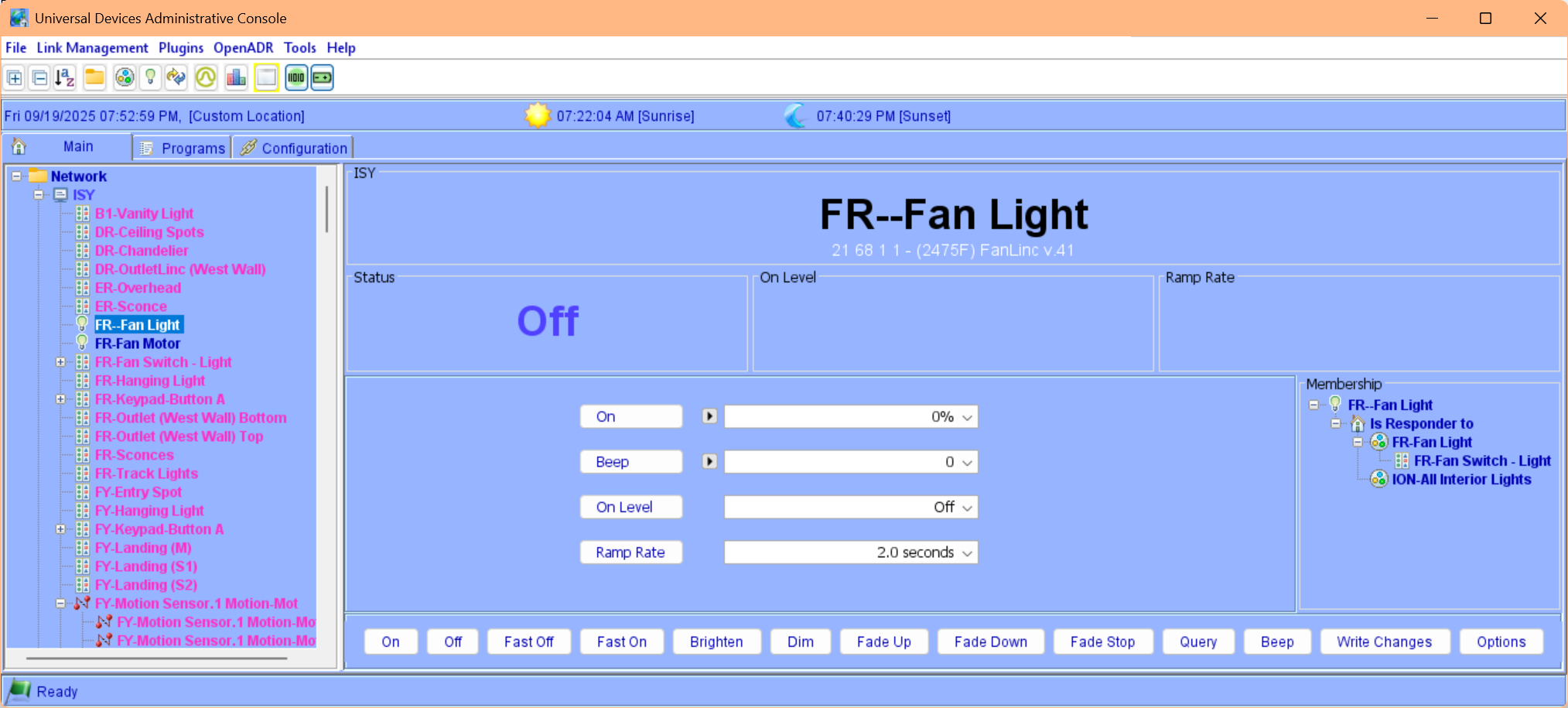Click the Write Changes button
The height and width of the screenshot is (708, 1568).
click(x=1384, y=642)
